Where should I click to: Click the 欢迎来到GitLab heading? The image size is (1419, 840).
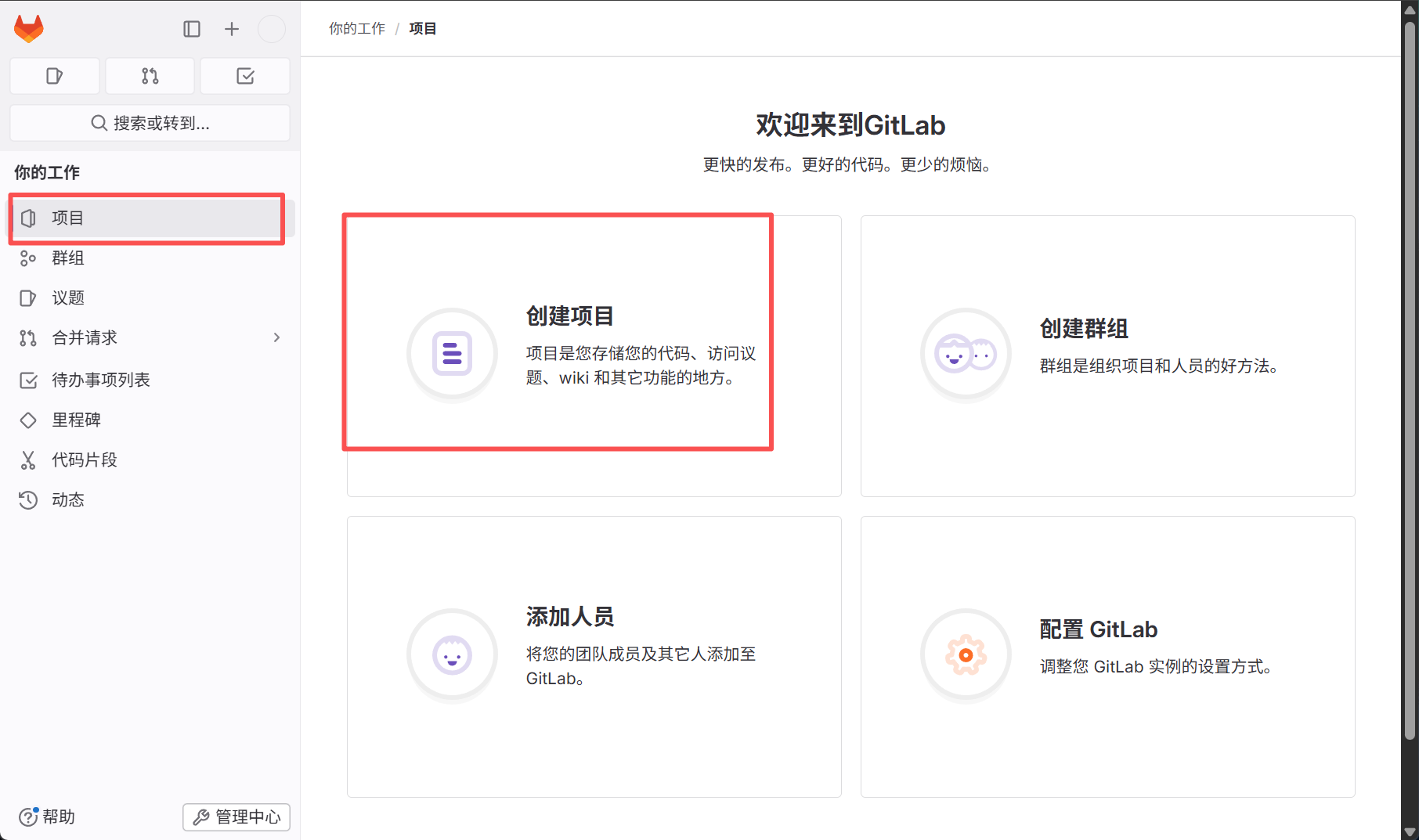[850, 125]
